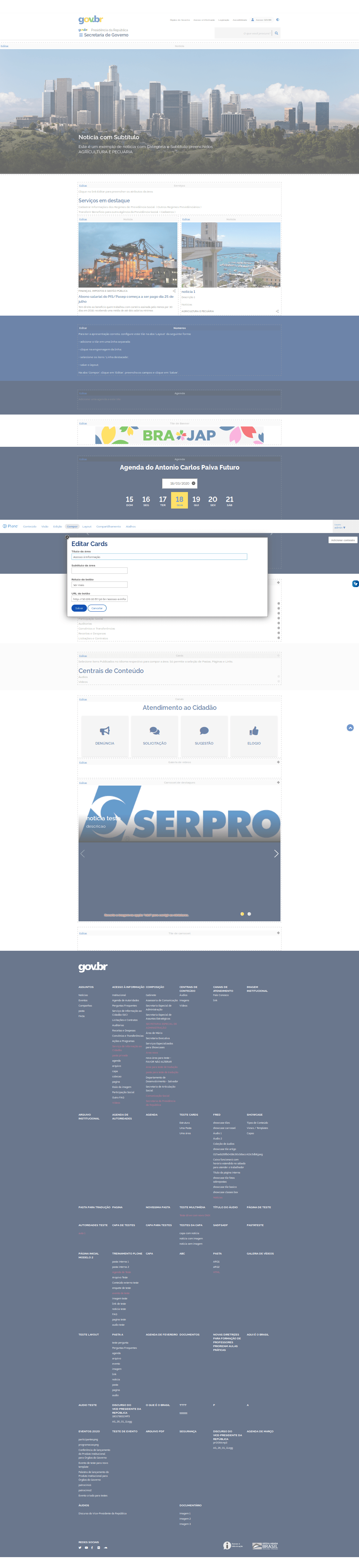This screenshot has height=1568, width=359.
Task: Click the Solicitação chat bubbles icon
Action: point(155,731)
